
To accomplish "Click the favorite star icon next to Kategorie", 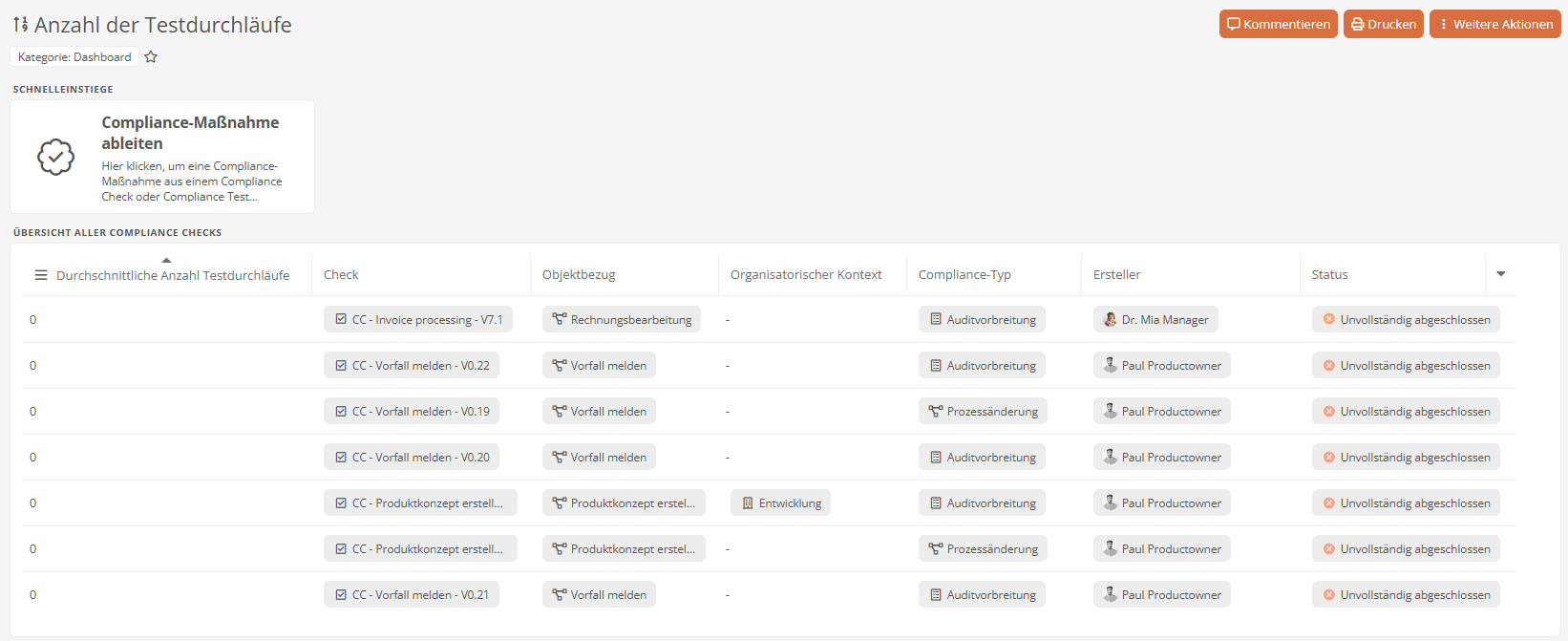I will 151,57.
